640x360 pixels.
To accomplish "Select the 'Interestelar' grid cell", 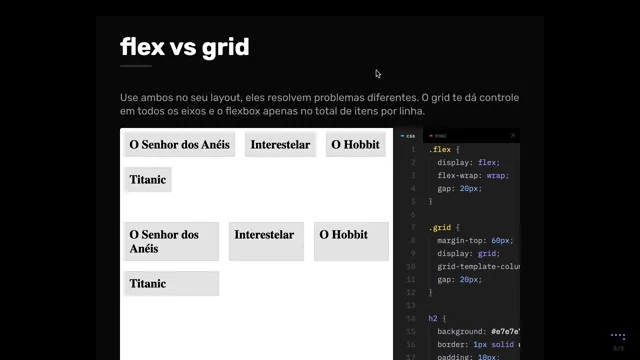I will pos(267,242).
